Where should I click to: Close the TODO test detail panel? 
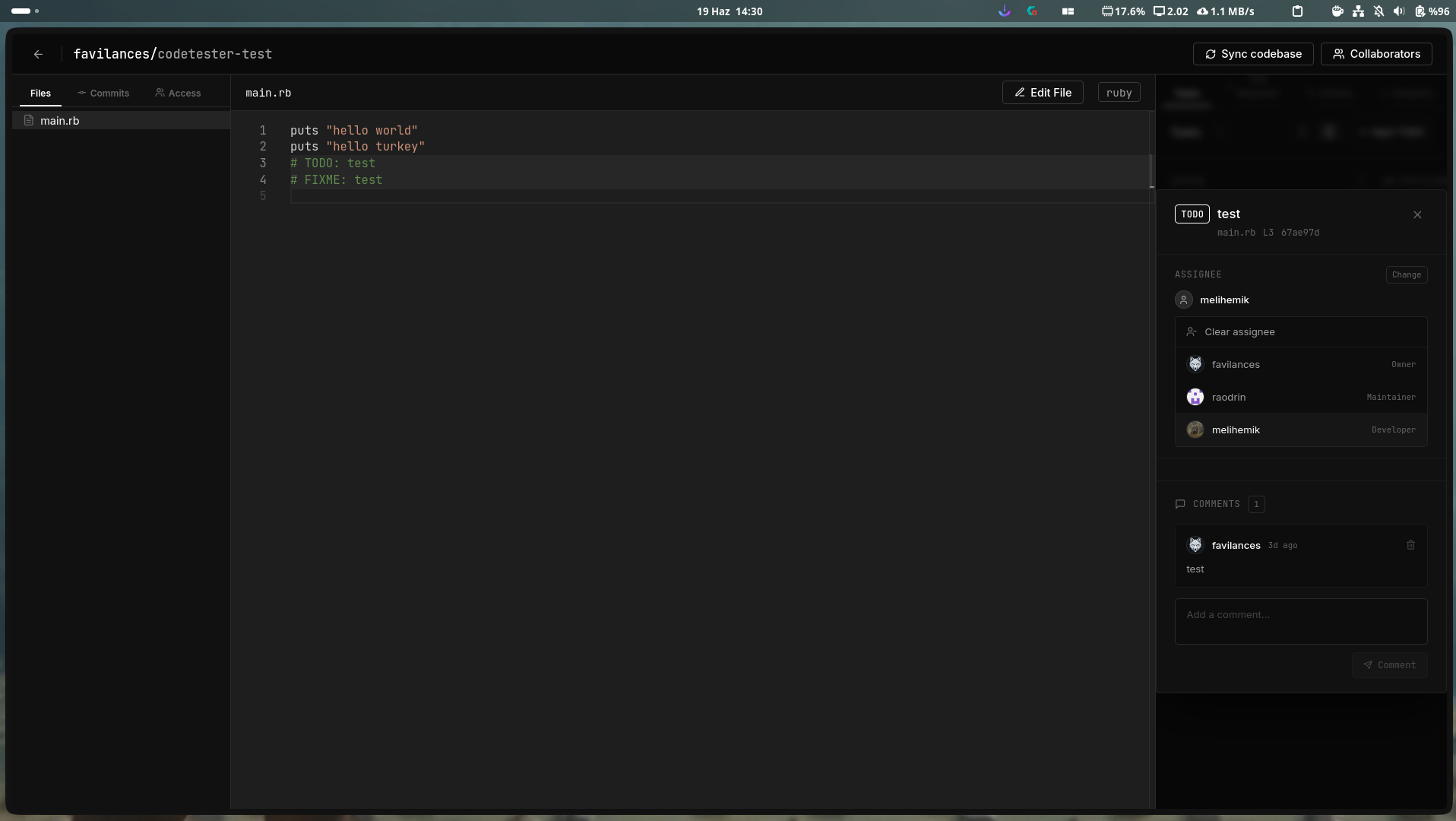1417,215
